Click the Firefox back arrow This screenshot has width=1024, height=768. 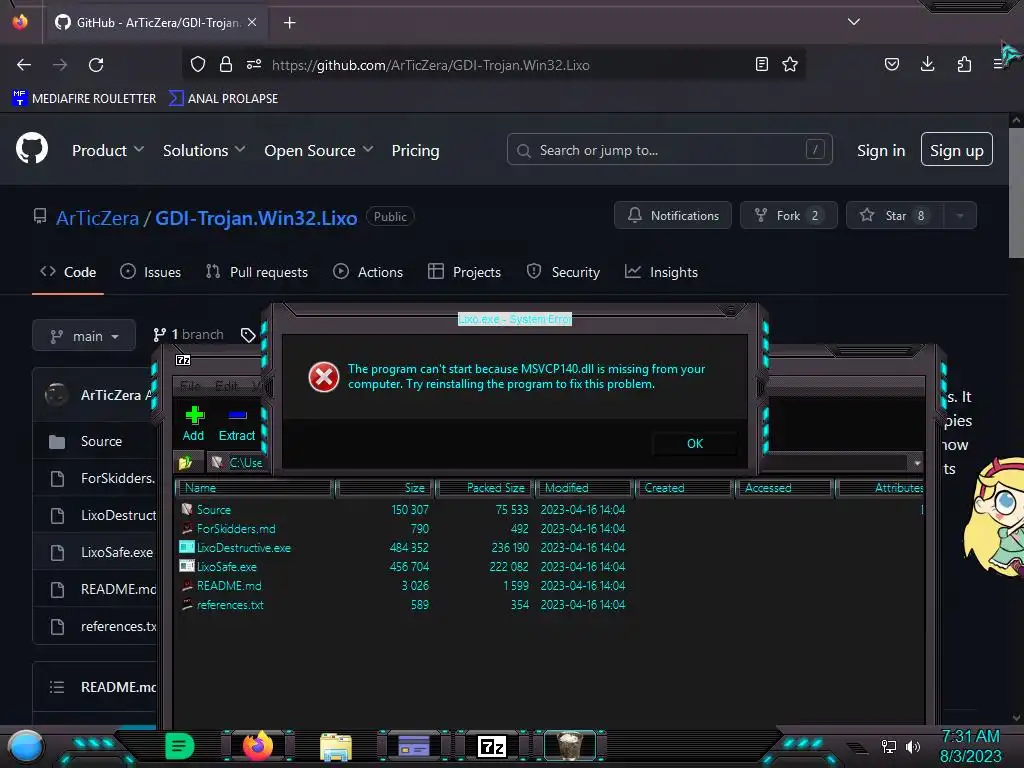tap(24, 65)
